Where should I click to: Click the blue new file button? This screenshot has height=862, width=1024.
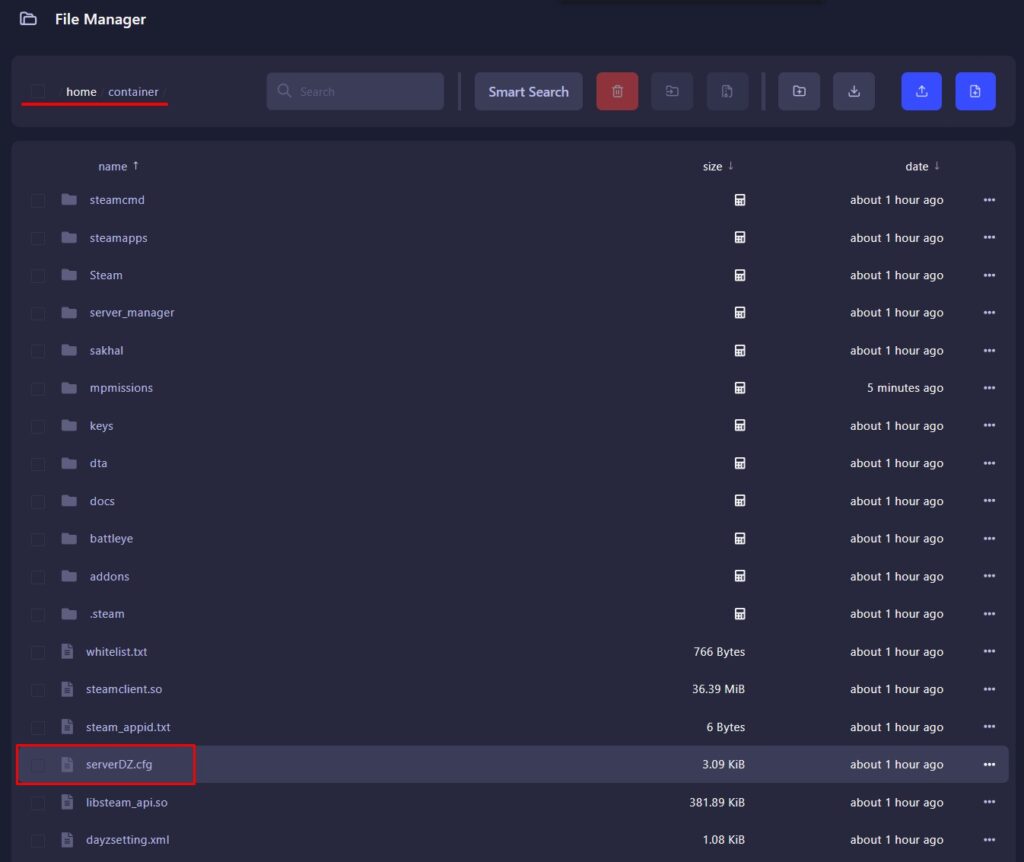[x=975, y=91]
